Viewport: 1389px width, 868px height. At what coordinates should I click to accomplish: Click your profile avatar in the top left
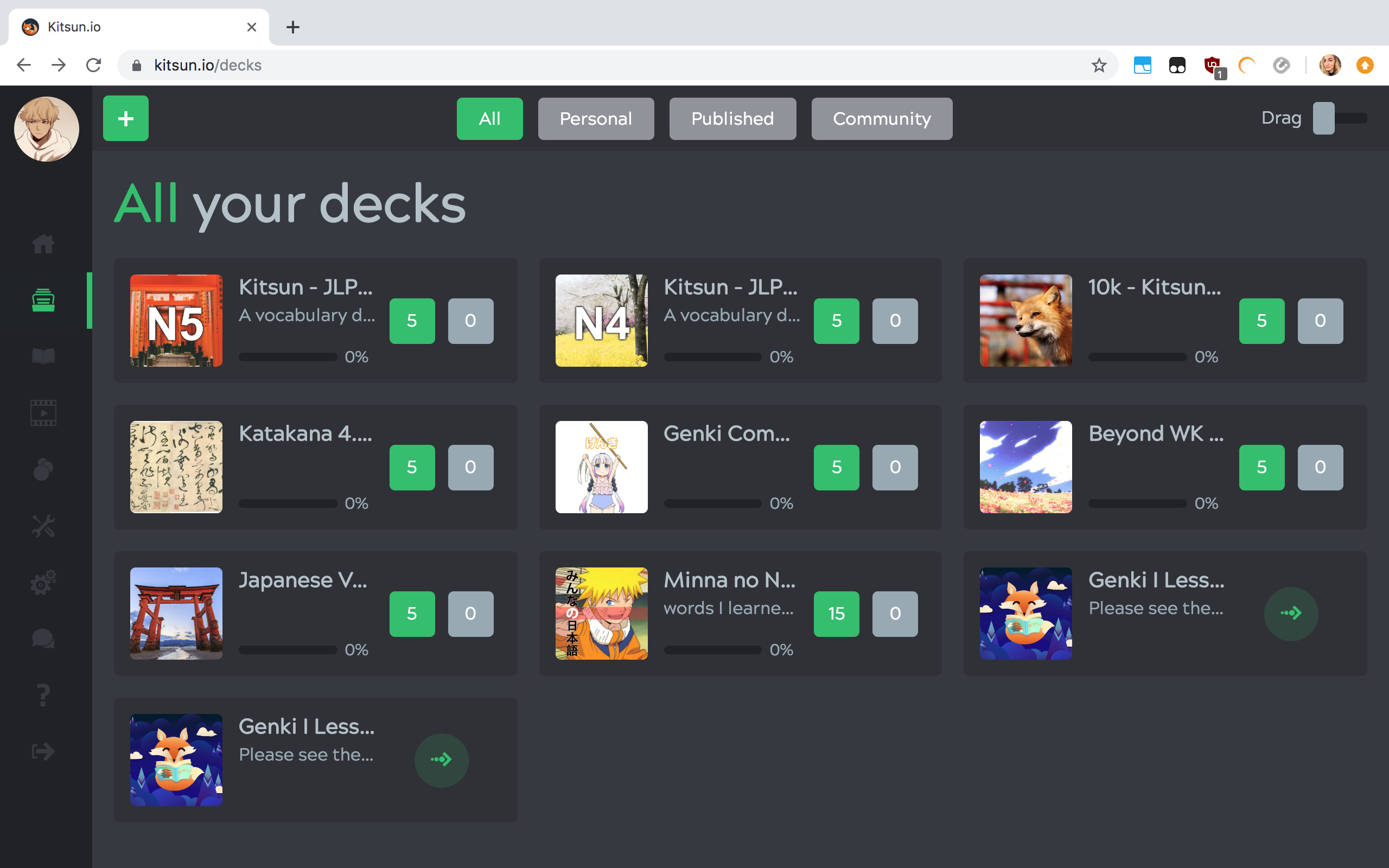(x=47, y=129)
